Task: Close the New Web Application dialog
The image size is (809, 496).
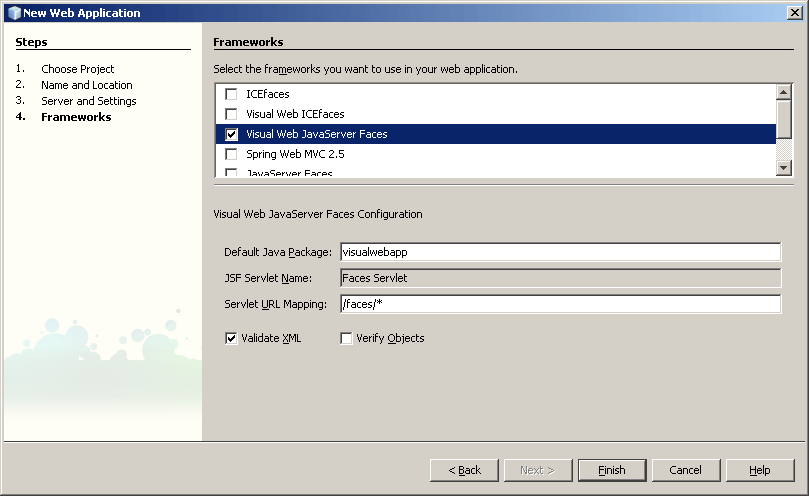Action: pos(795,13)
